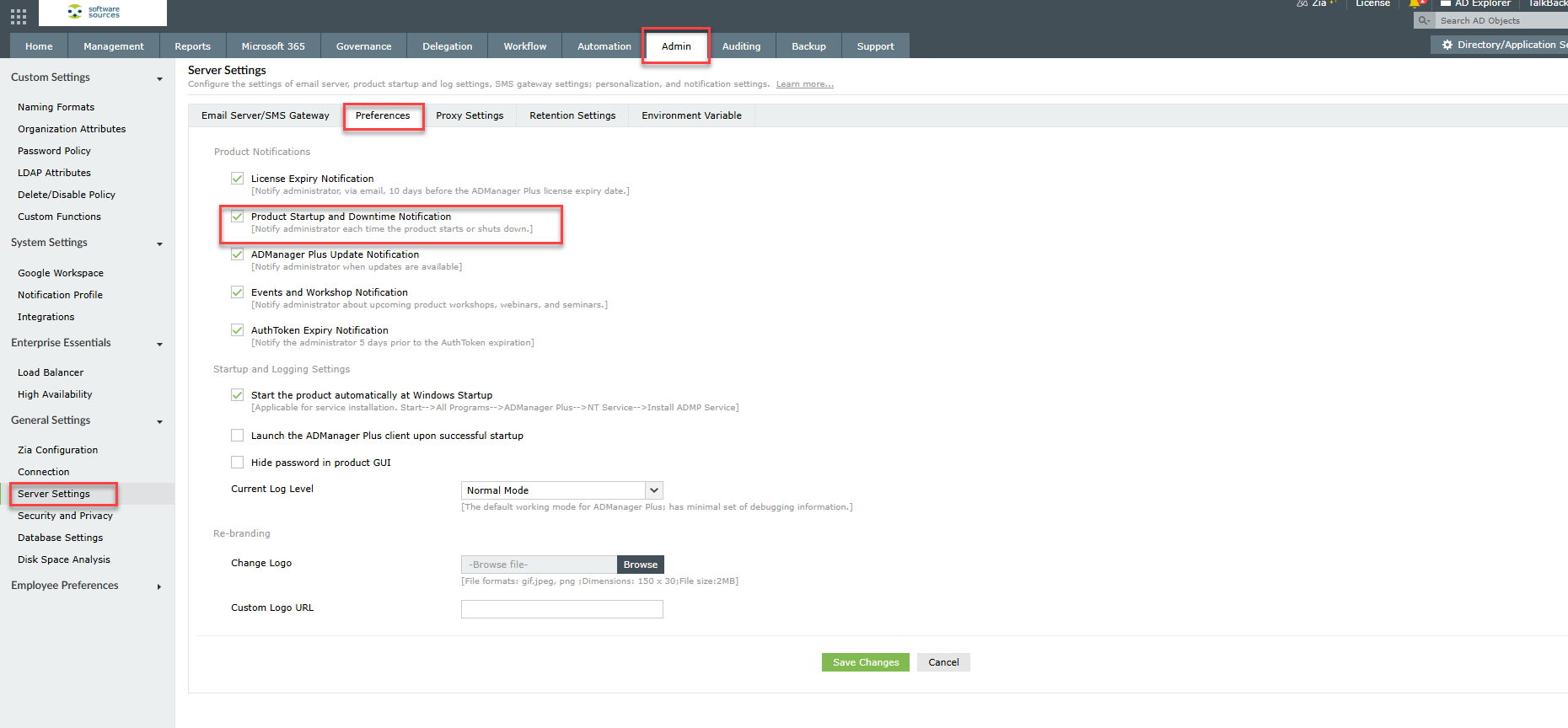Open the Zia assistant icon

pos(1303,3)
